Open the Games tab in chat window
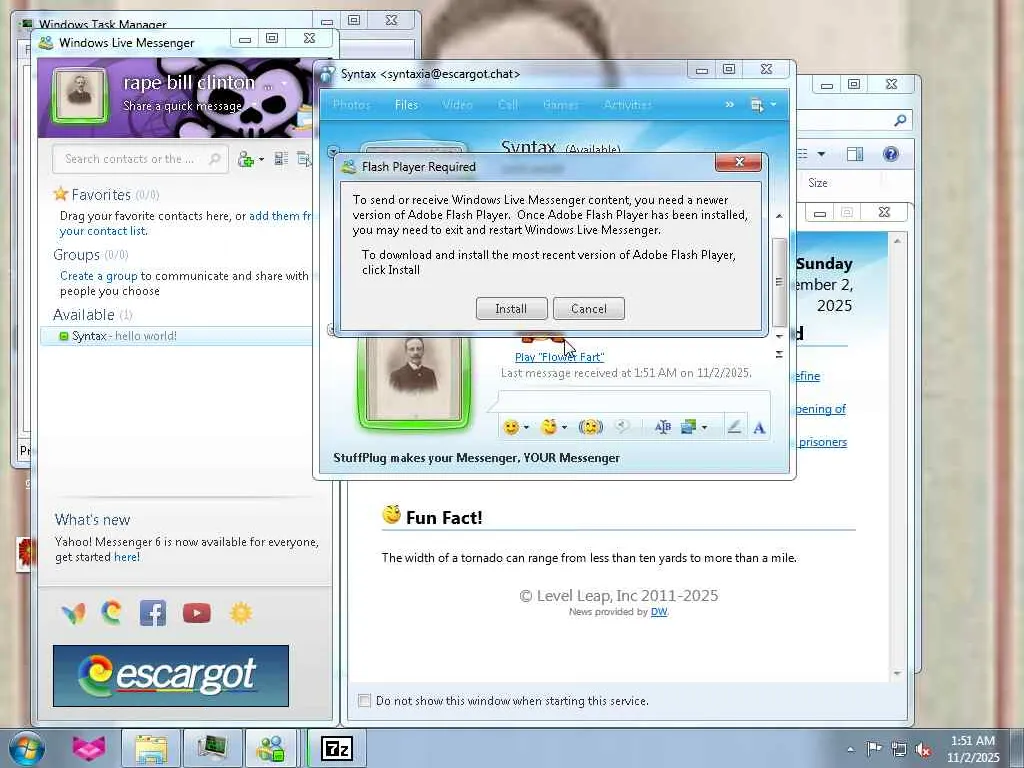1024x768 pixels. tap(560, 104)
